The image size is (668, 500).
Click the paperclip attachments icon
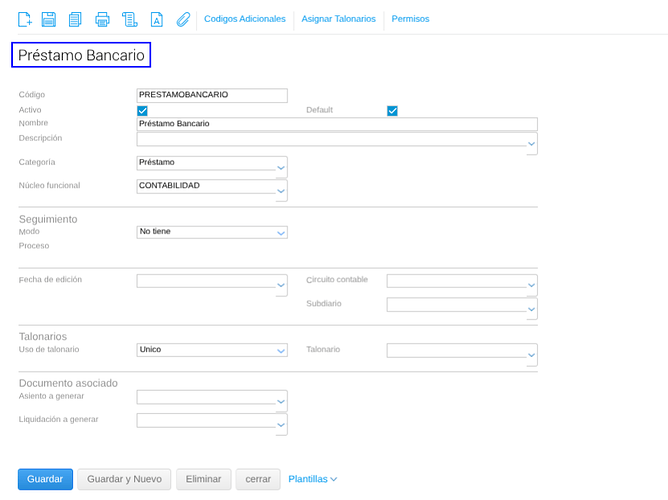point(182,19)
